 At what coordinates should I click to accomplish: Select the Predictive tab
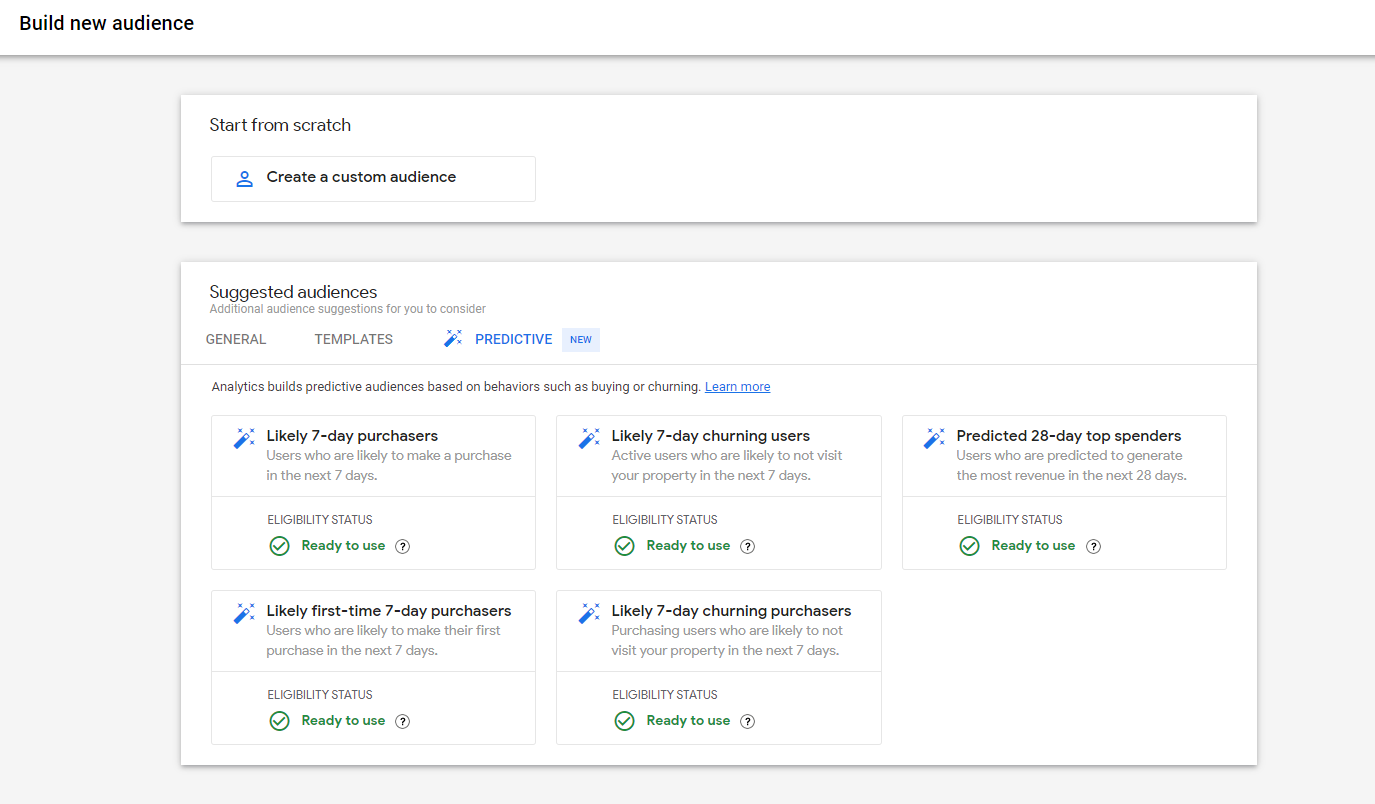pos(513,339)
